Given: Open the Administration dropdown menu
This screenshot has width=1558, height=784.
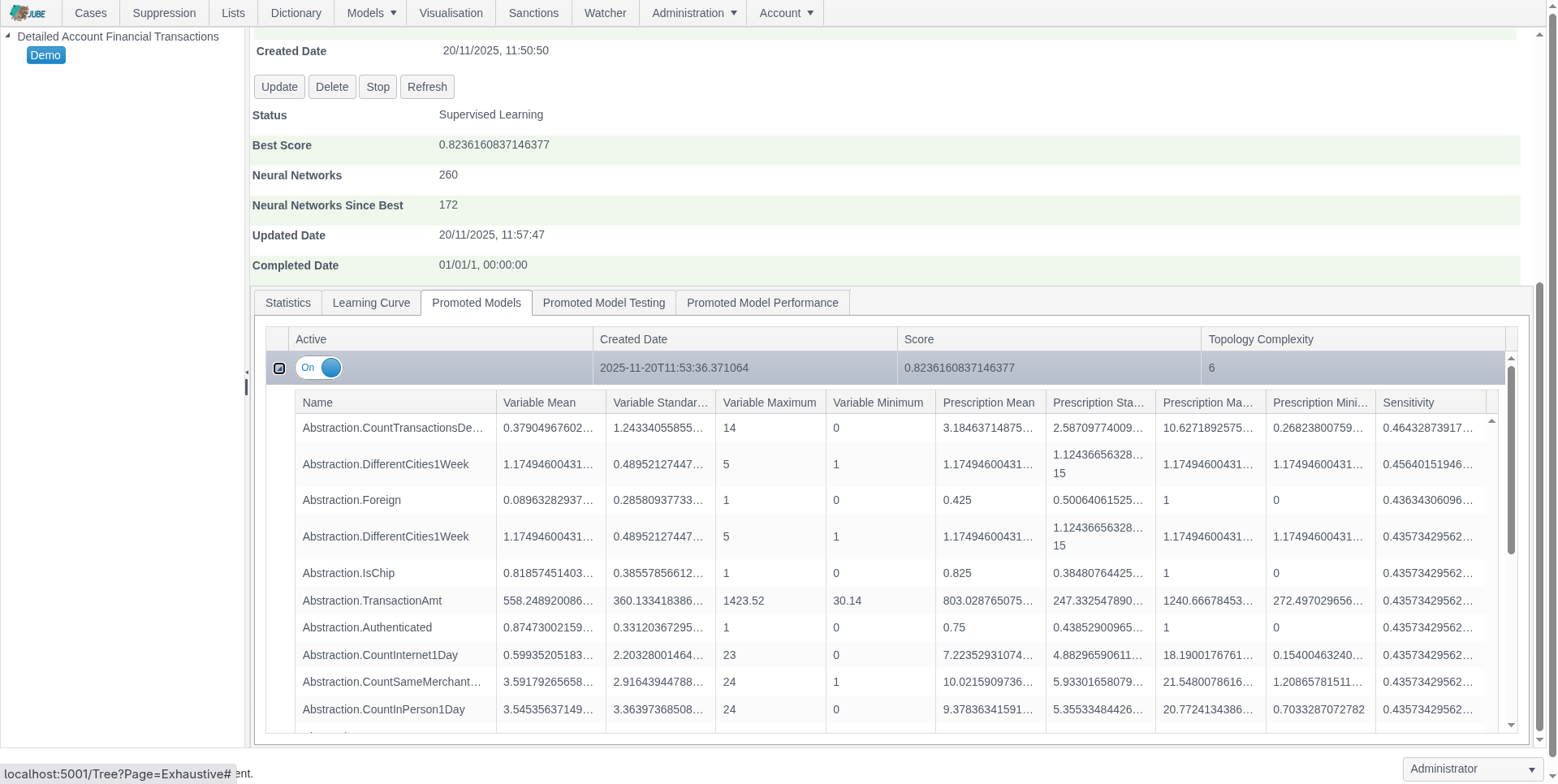Looking at the screenshot, I should coord(693,13).
